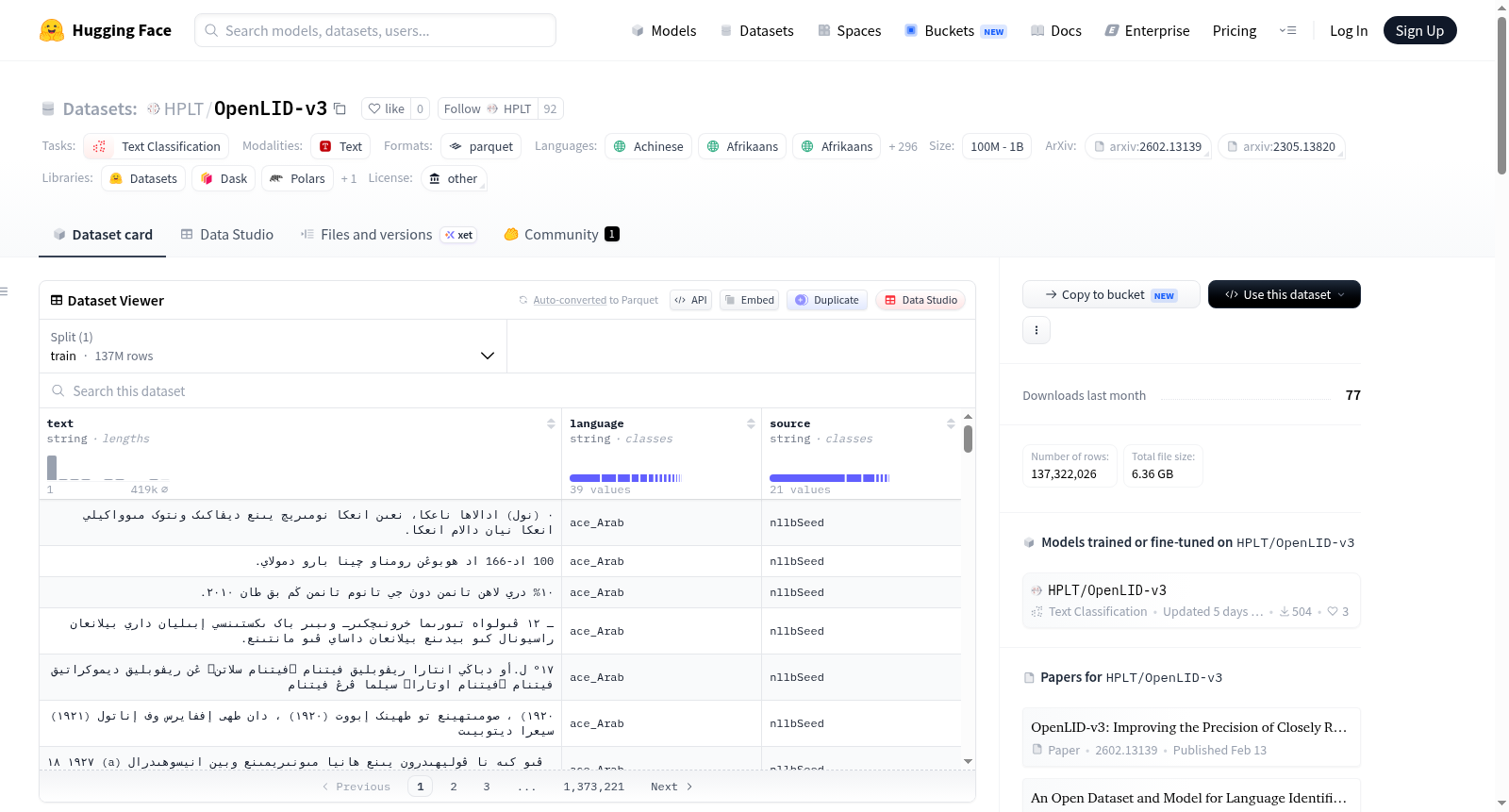1509x812 pixels.
Task: Follow the HPLT organization
Action: click(488, 108)
